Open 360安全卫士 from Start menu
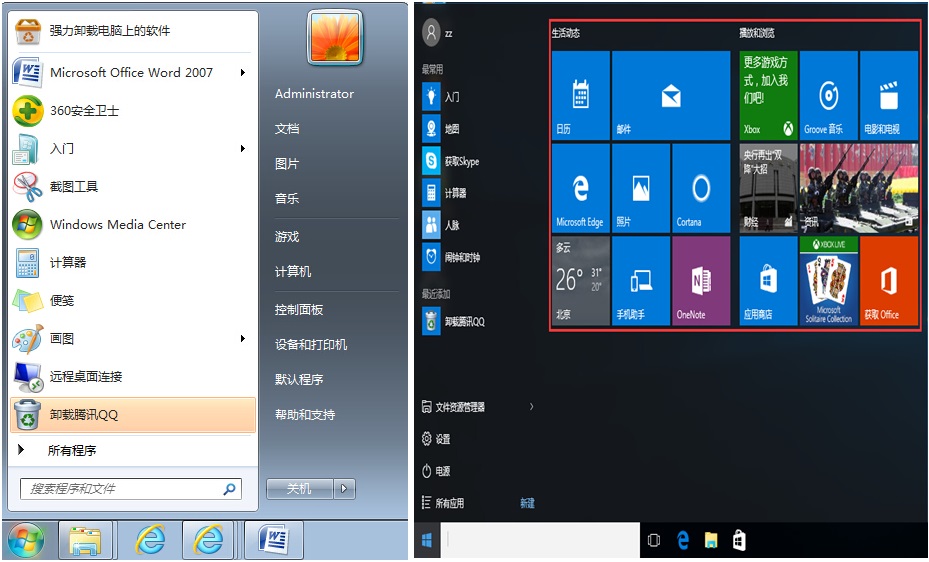The image size is (929, 562). click(133, 111)
